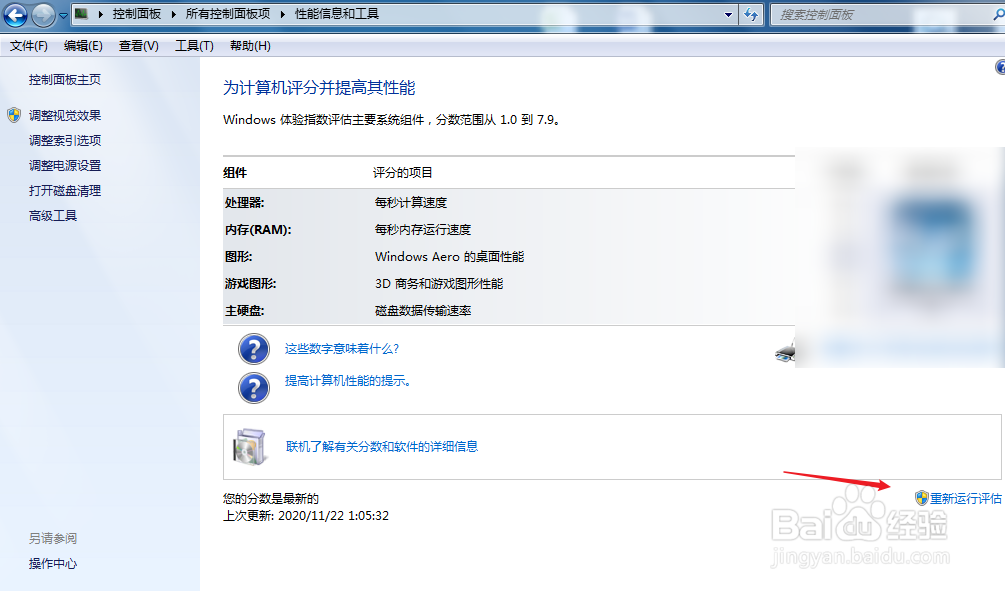Expand arrow after 控制面板 breadcrumb
Screen dimensions: 1005x591
click(x=174, y=14)
